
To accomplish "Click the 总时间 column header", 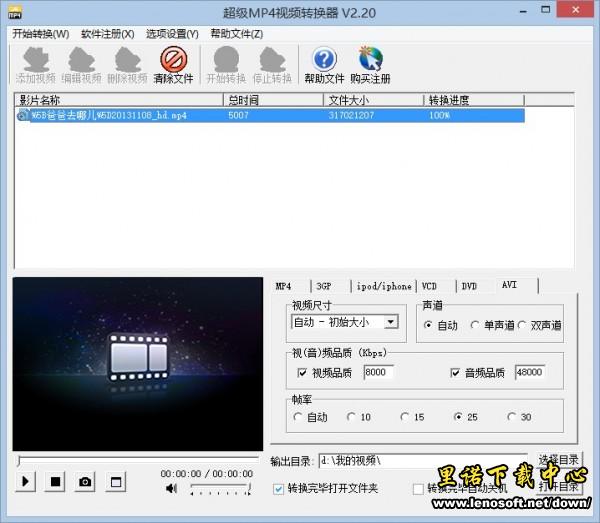I will point(273,100).
